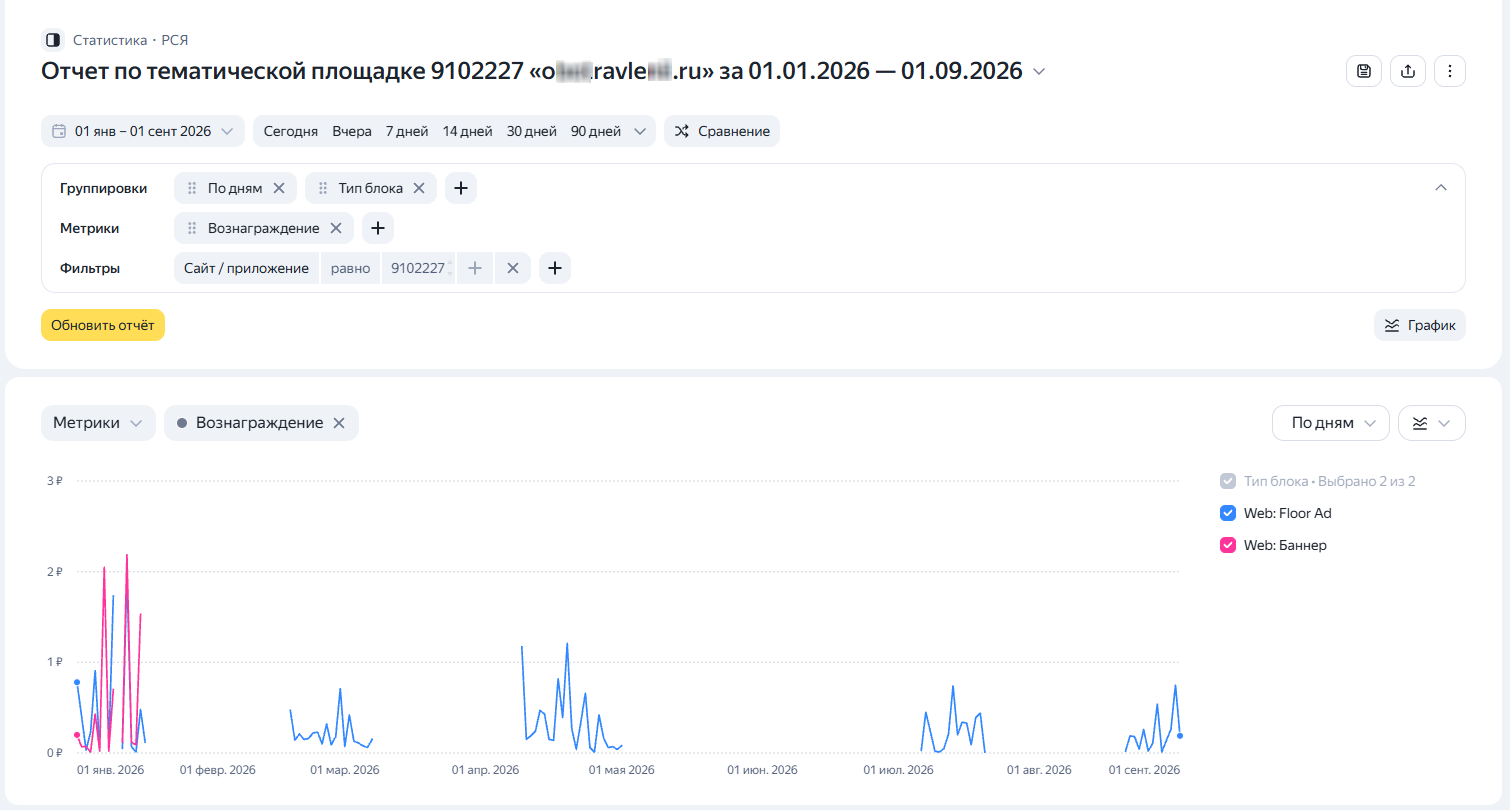Click the export/share report icon

click(x=1408, y=71)
